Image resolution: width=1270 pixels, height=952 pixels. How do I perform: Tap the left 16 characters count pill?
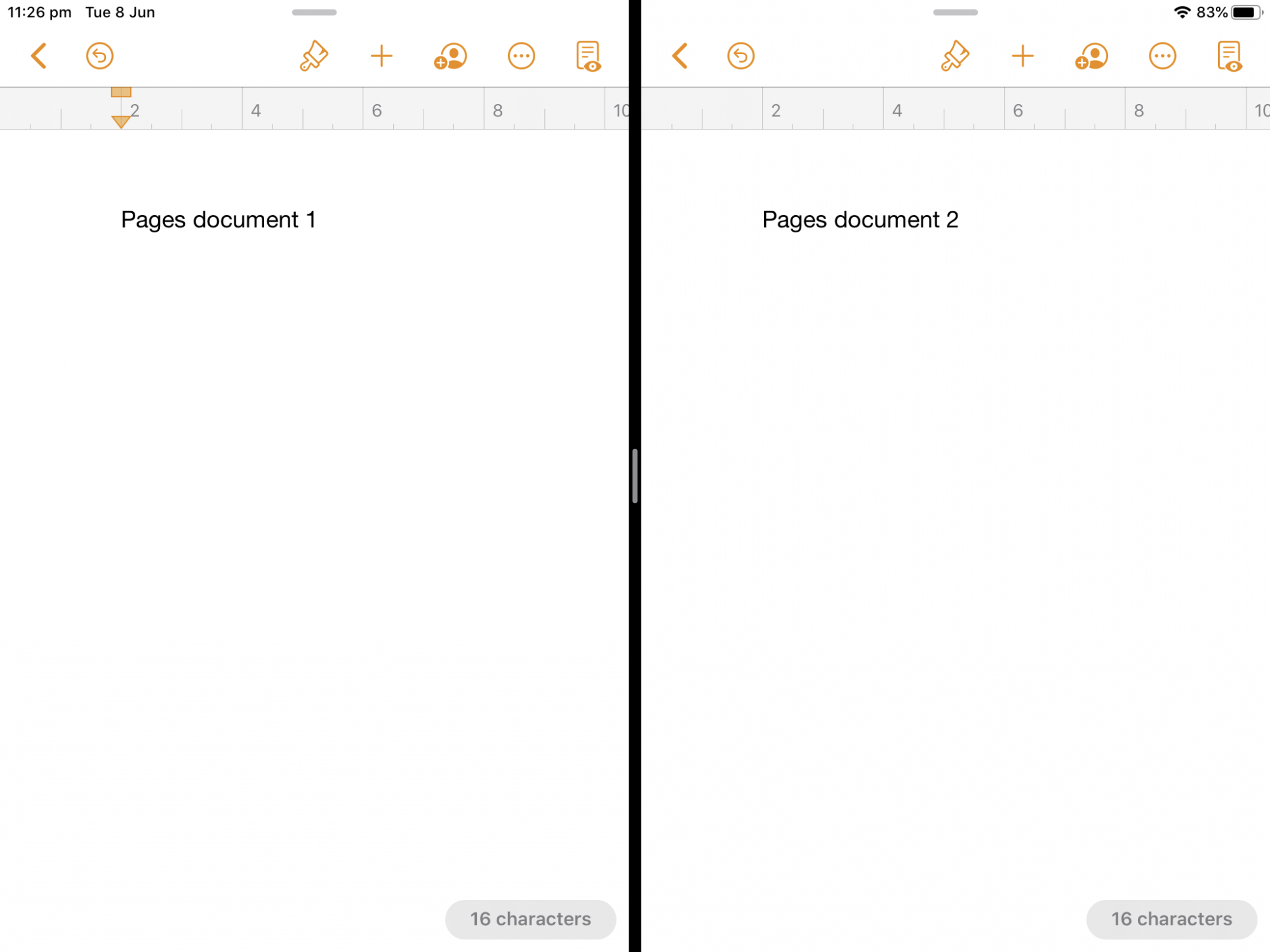[x=530, y=919]
